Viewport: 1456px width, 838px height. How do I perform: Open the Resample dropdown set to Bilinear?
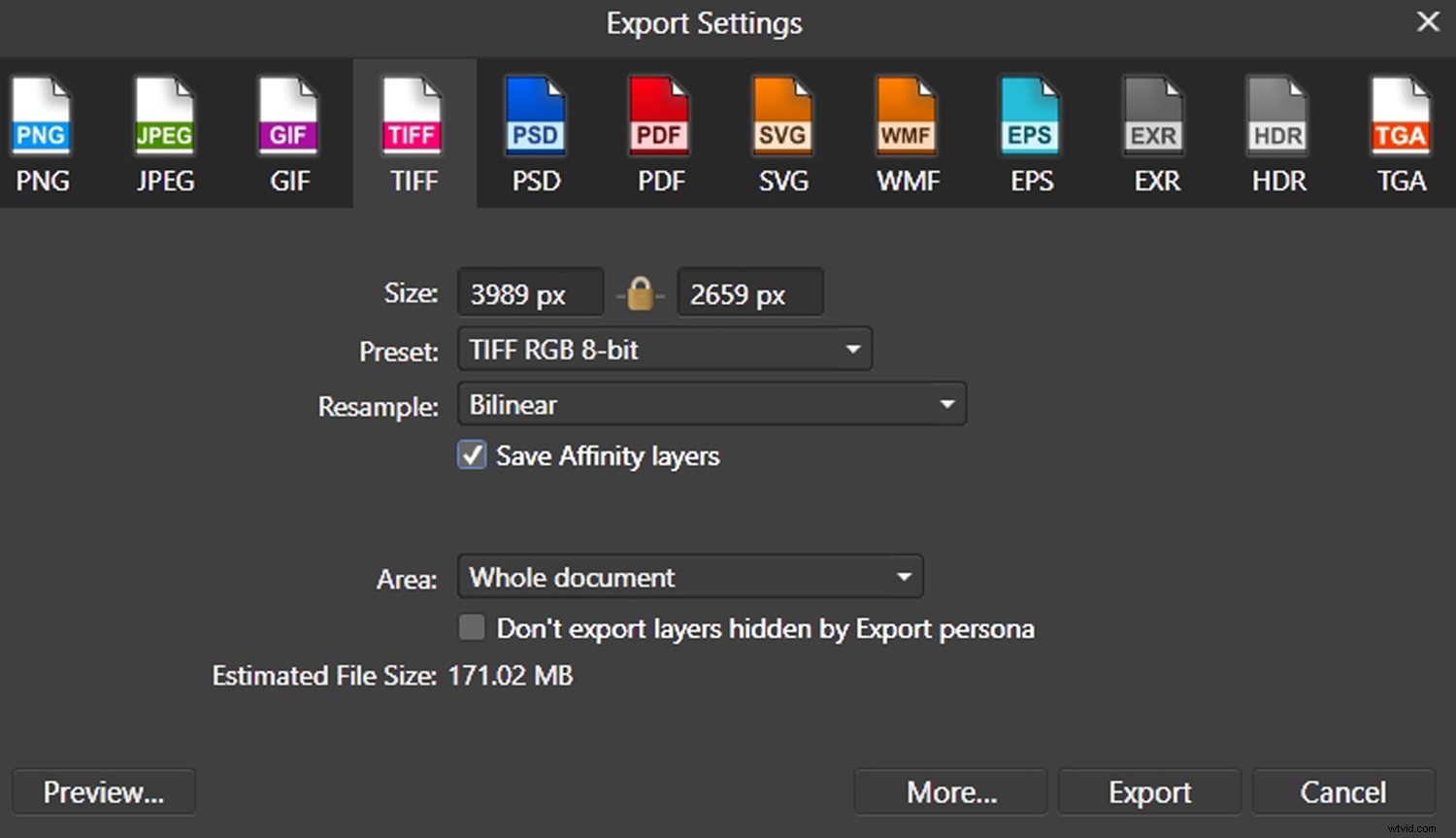(x=711, y=404)
